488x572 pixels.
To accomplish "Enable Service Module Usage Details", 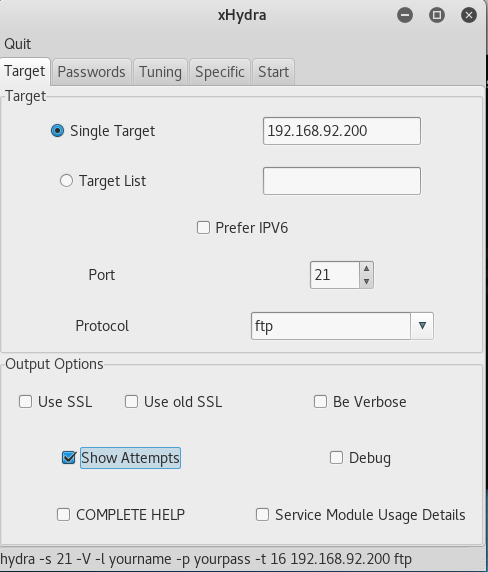I will [263, 515].
